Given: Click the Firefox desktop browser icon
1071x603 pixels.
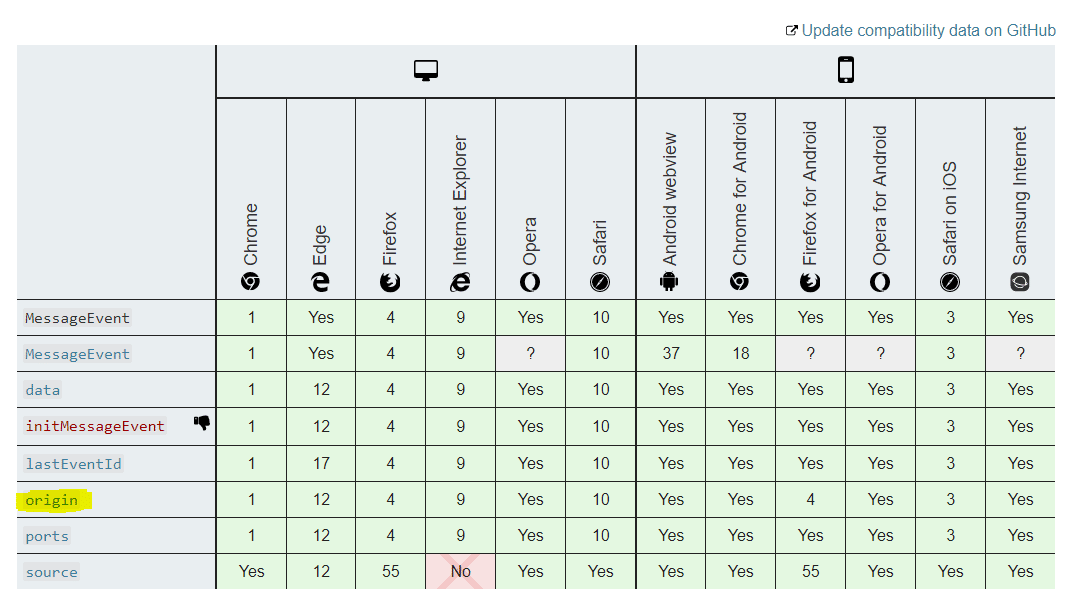Looking at the screenshot, I should tap(390, 282).
